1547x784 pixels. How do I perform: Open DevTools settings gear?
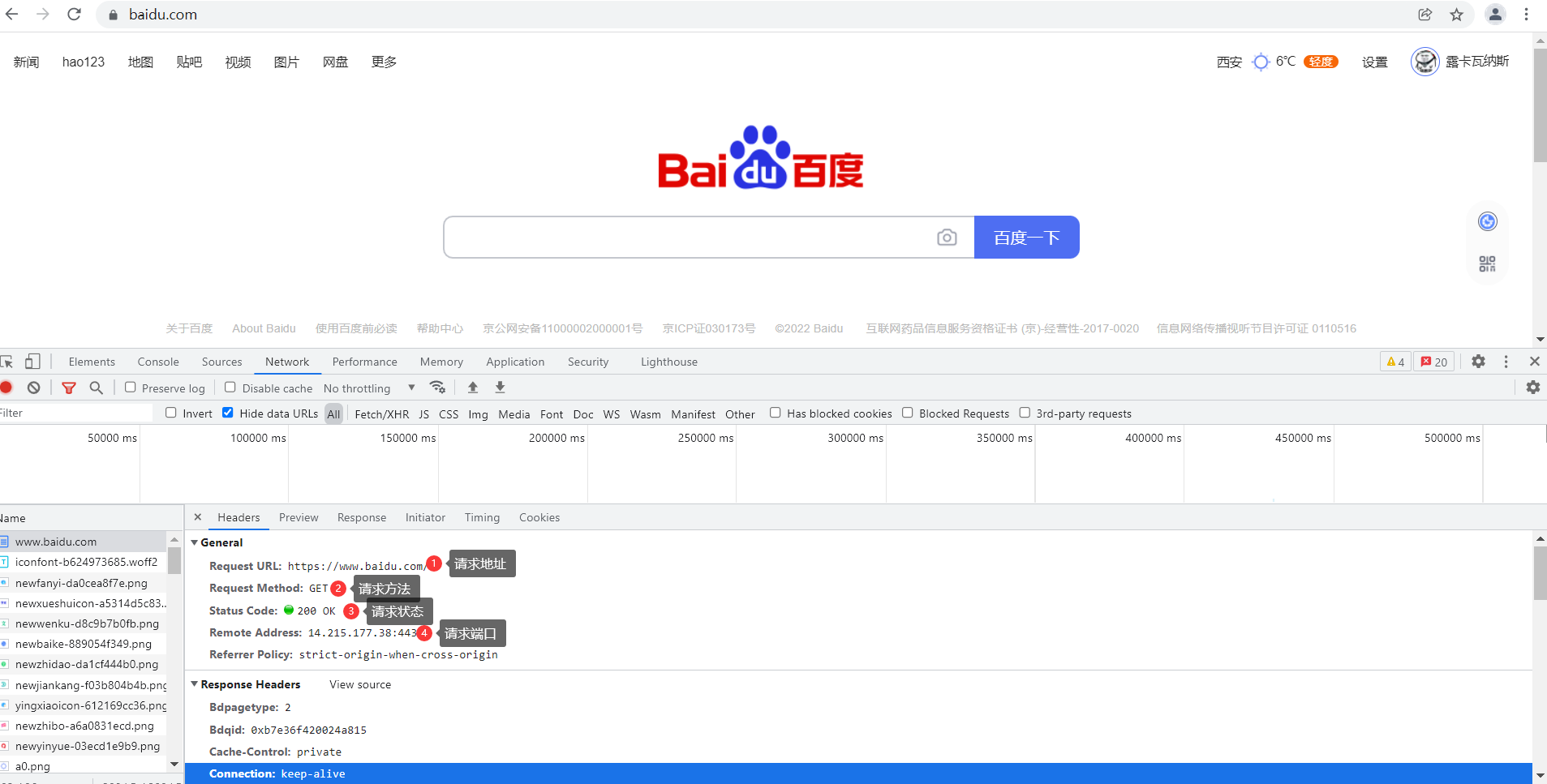(x=1479, y=362)
